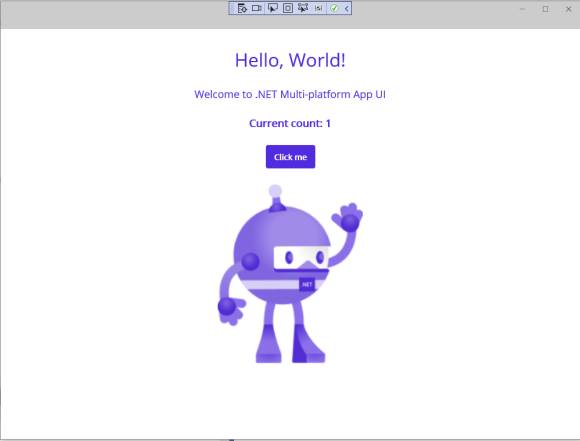Click the robot's antenna bulb
This screenshot has width=580, height=441.
coord(275,191)
